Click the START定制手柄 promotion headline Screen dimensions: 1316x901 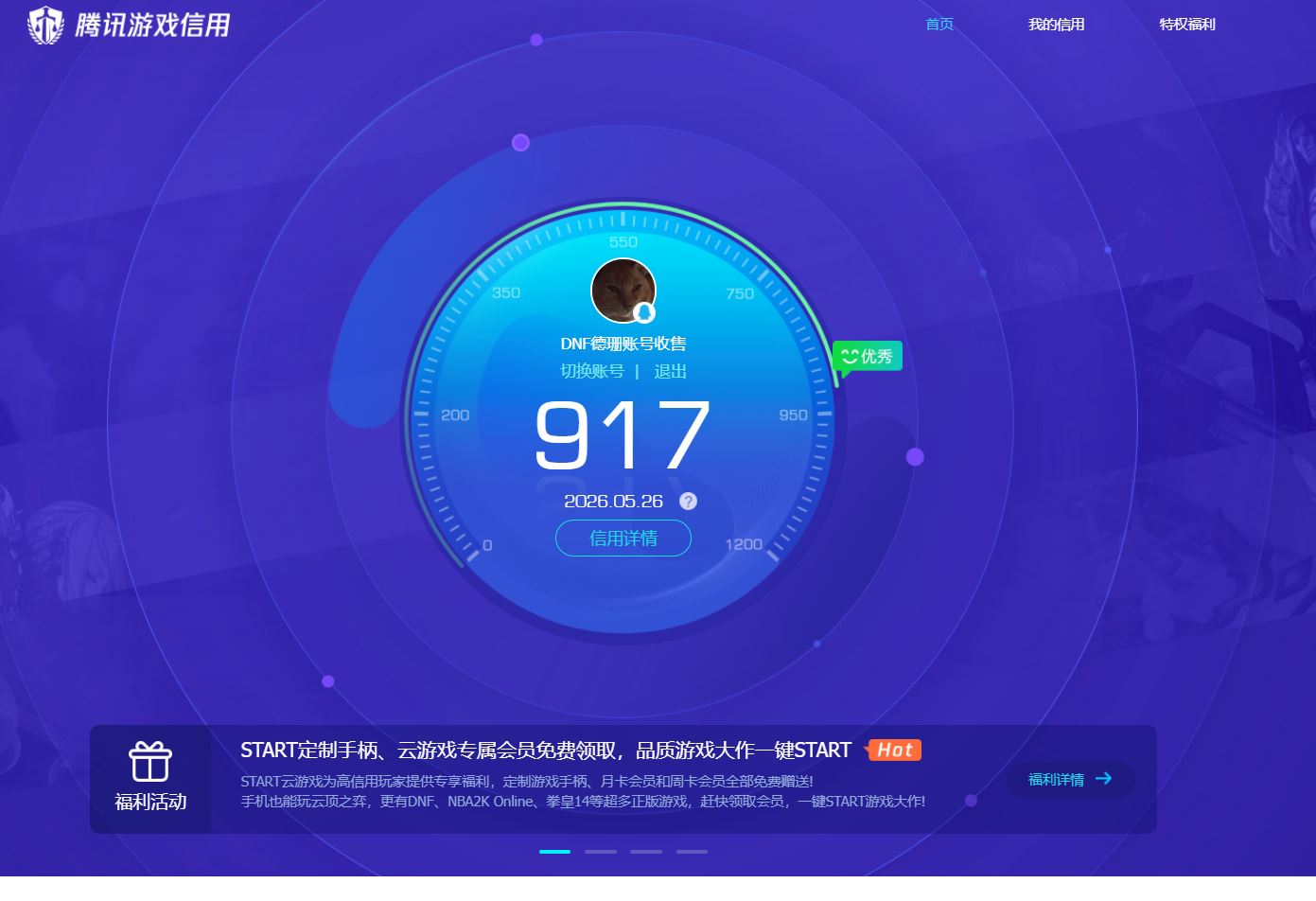(x=546, y=751)
